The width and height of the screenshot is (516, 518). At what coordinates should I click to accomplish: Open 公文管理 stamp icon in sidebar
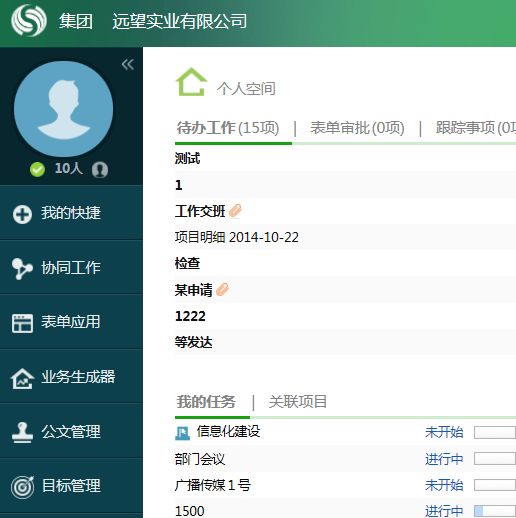22,432
